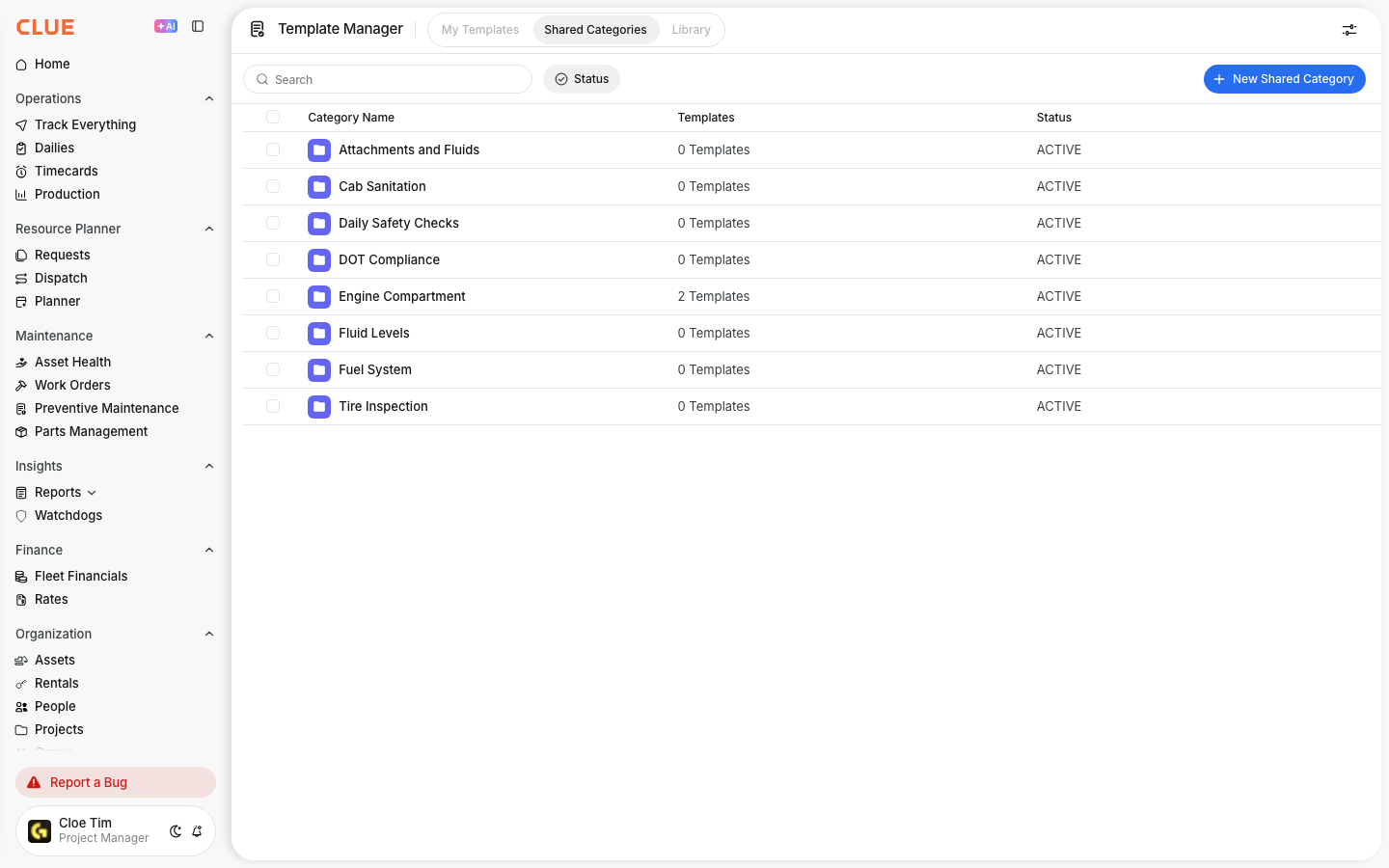Collapse the Resource Planner section chevron
This screenshot has height=868, width=1389.
(209, 229)
